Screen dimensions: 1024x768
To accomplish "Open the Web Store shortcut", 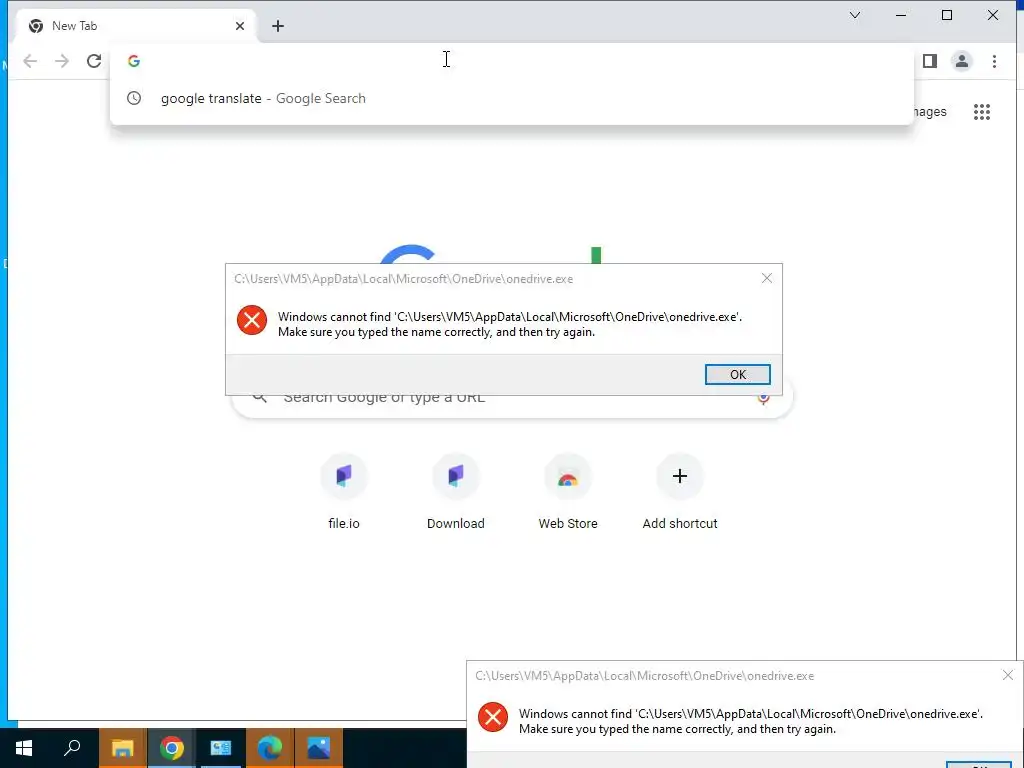I will 568,492.
